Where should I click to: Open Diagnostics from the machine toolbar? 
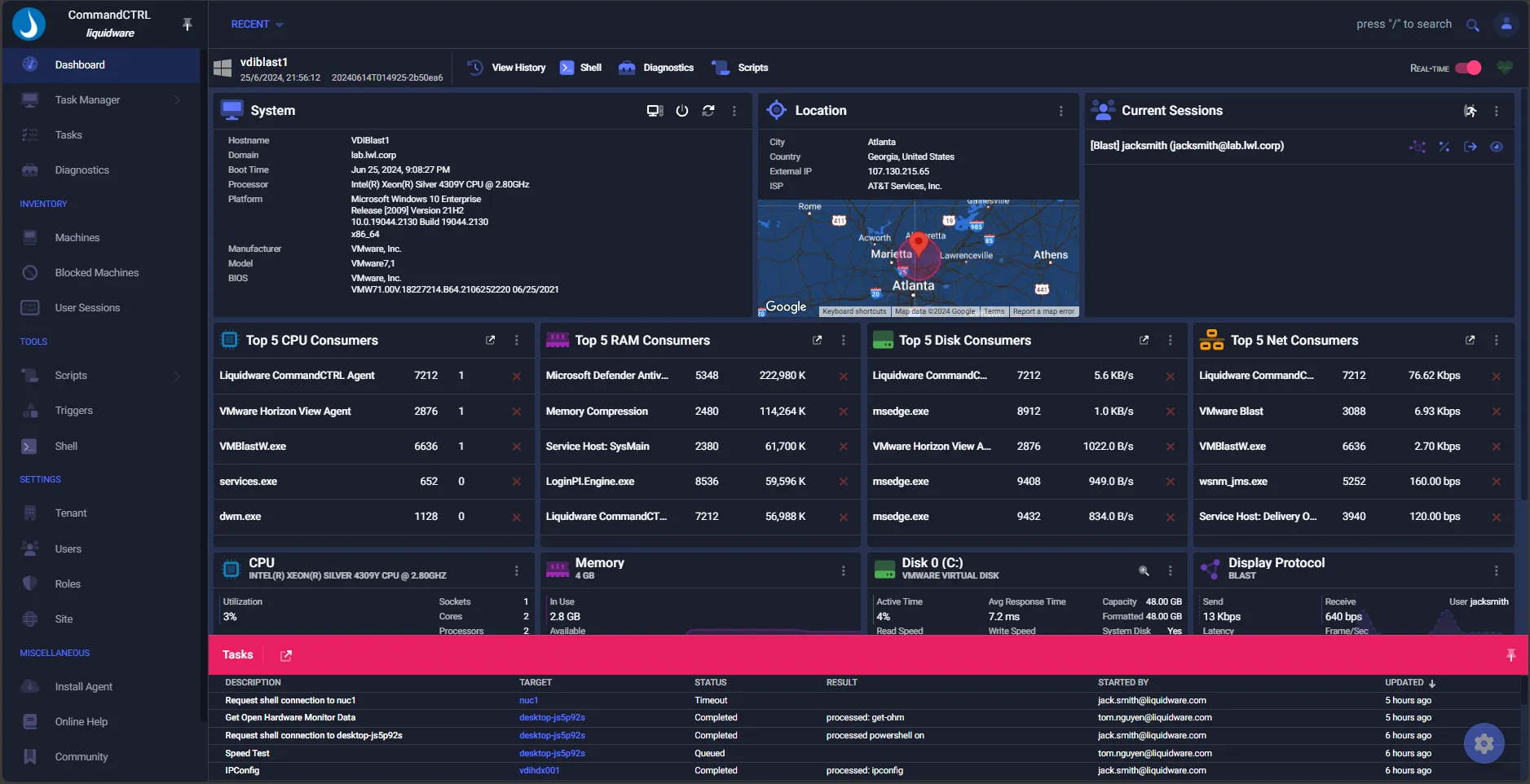[656, 68]
